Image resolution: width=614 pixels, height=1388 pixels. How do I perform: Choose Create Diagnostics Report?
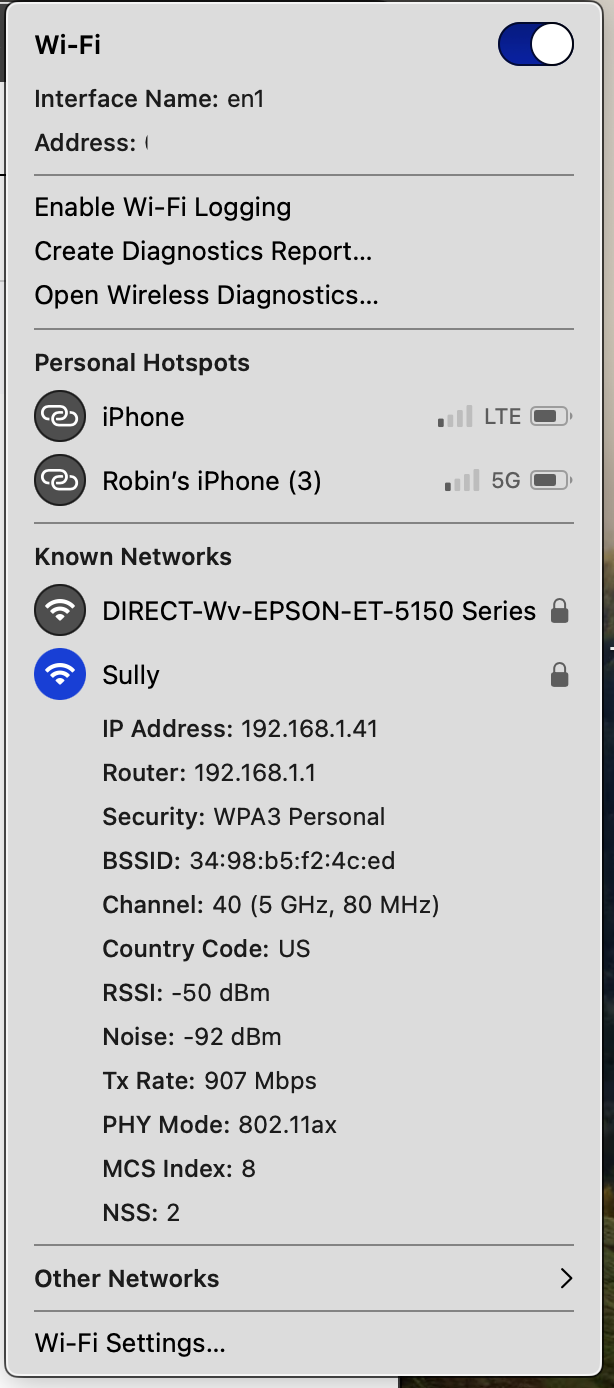click(203, 251)
